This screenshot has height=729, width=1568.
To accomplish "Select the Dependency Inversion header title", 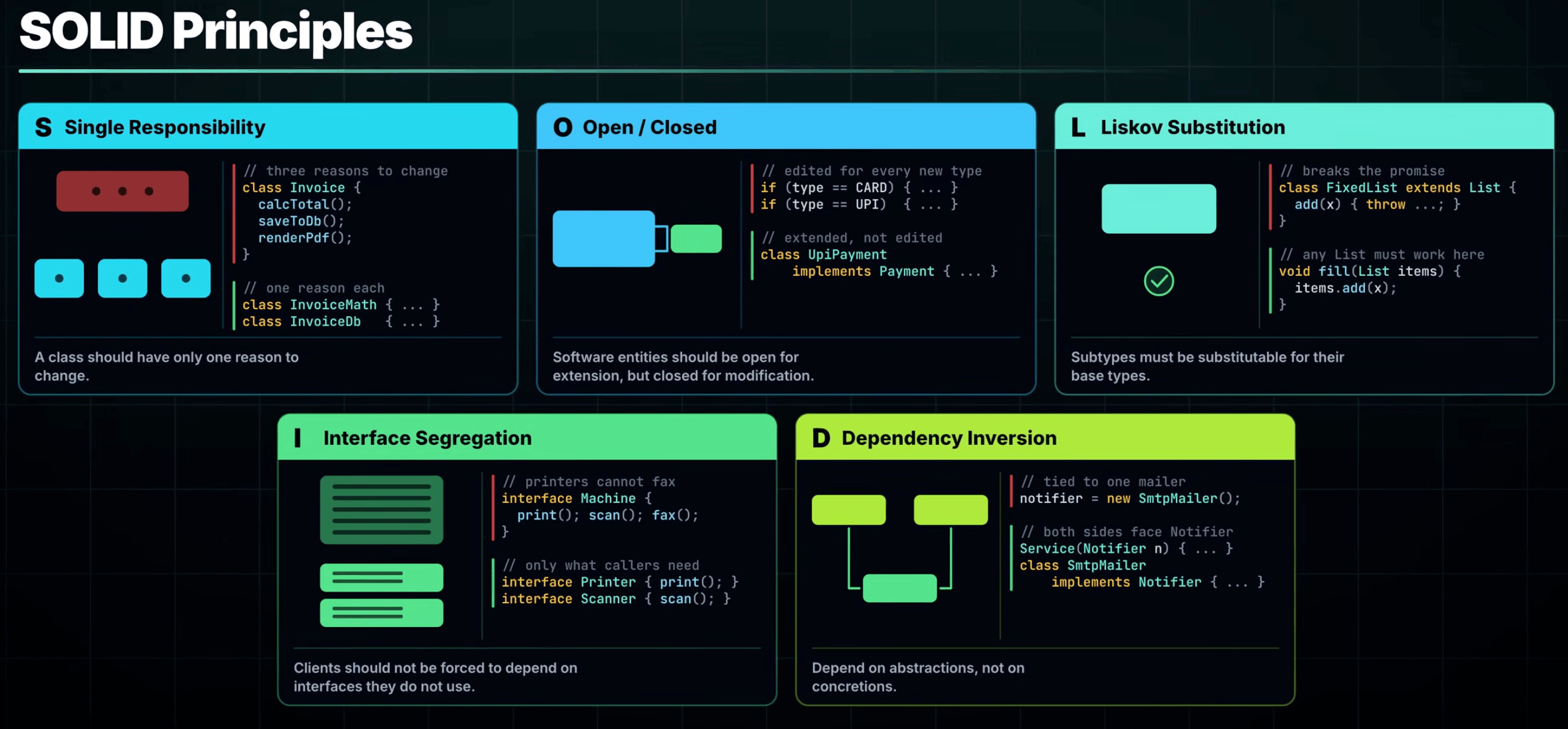I will pyautogui.click(x=949, y=438).
